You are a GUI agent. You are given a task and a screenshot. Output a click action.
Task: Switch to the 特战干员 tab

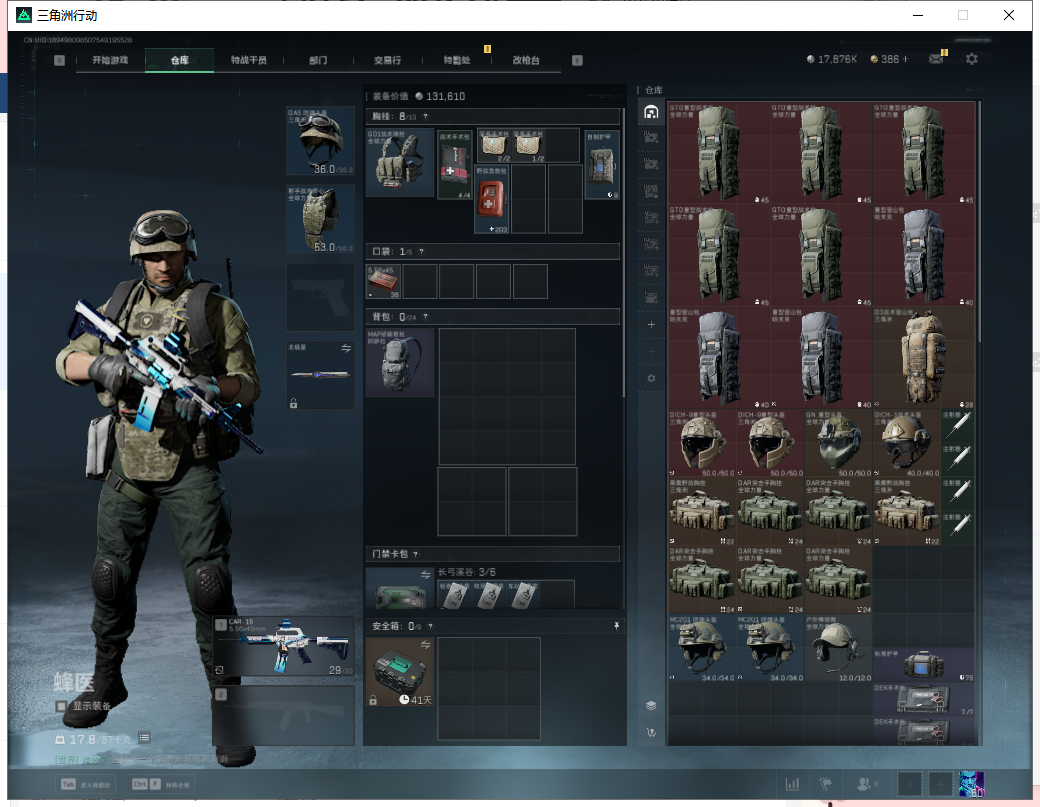click(x=249, y=60)
